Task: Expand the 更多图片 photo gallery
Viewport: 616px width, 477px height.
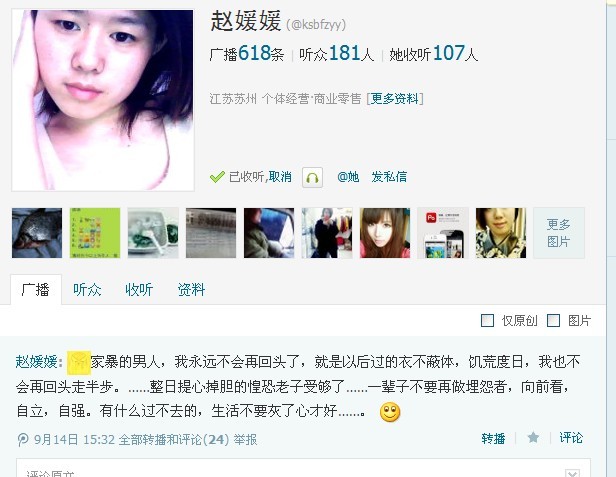Action: click(559, 233)
